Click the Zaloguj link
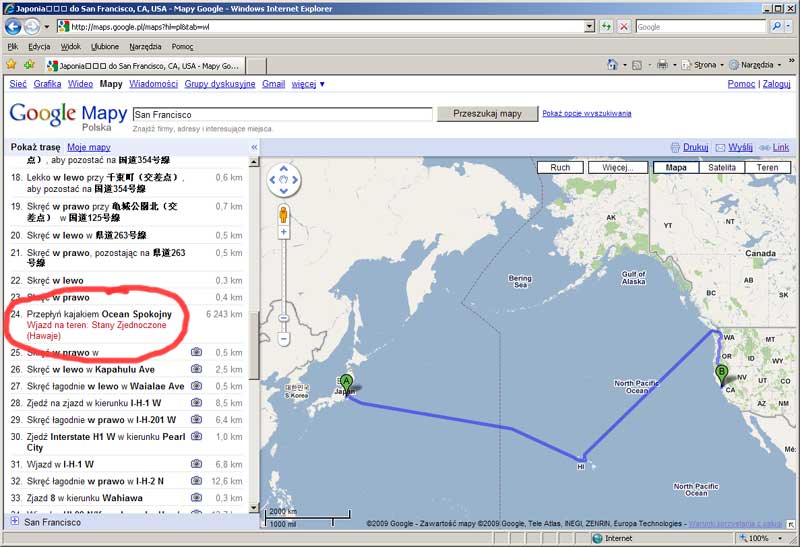 pyautogui.click(x=777, y=84)
